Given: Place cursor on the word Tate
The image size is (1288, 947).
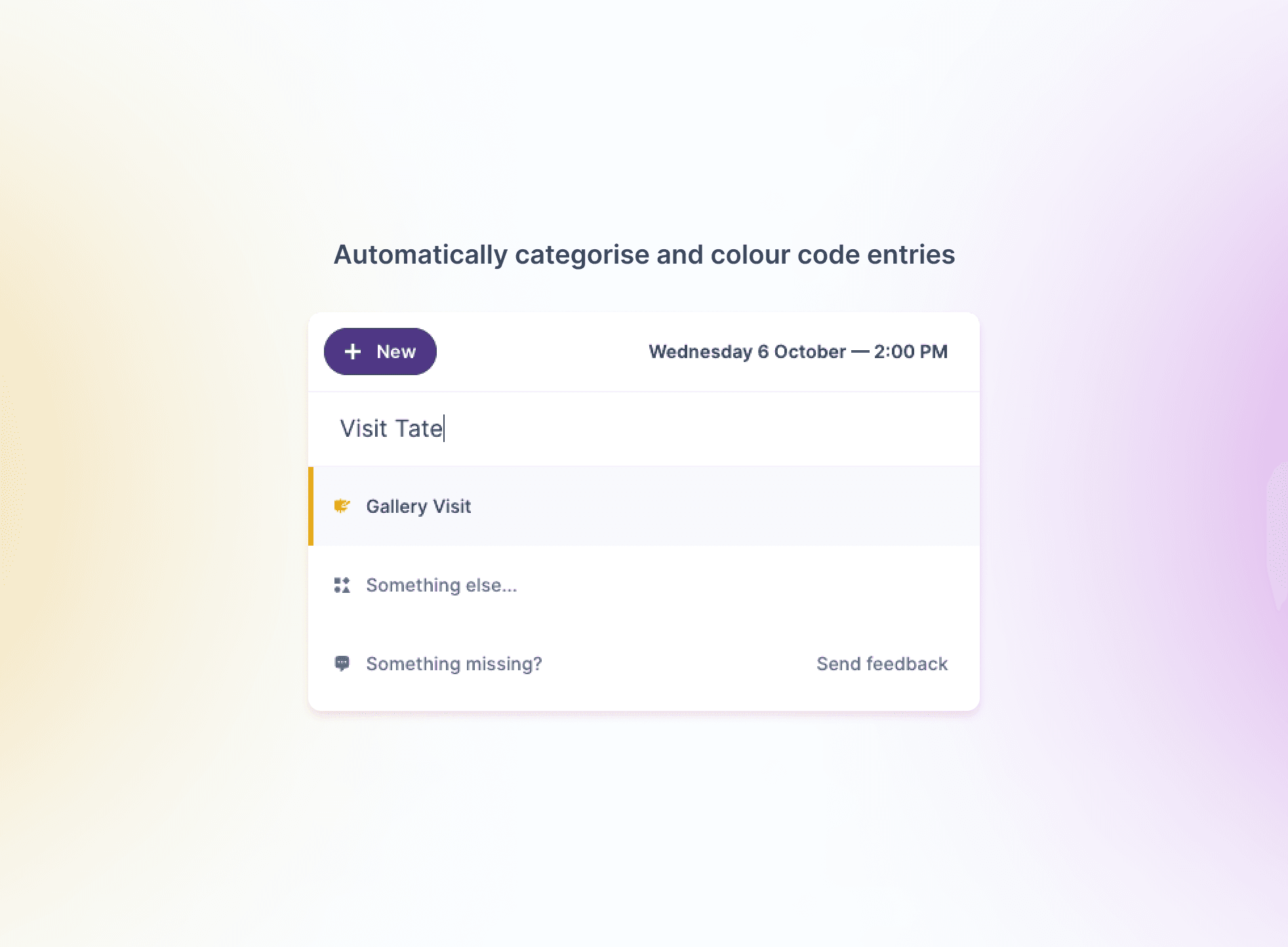Looking at the screenshot, I should coord(418,429).
